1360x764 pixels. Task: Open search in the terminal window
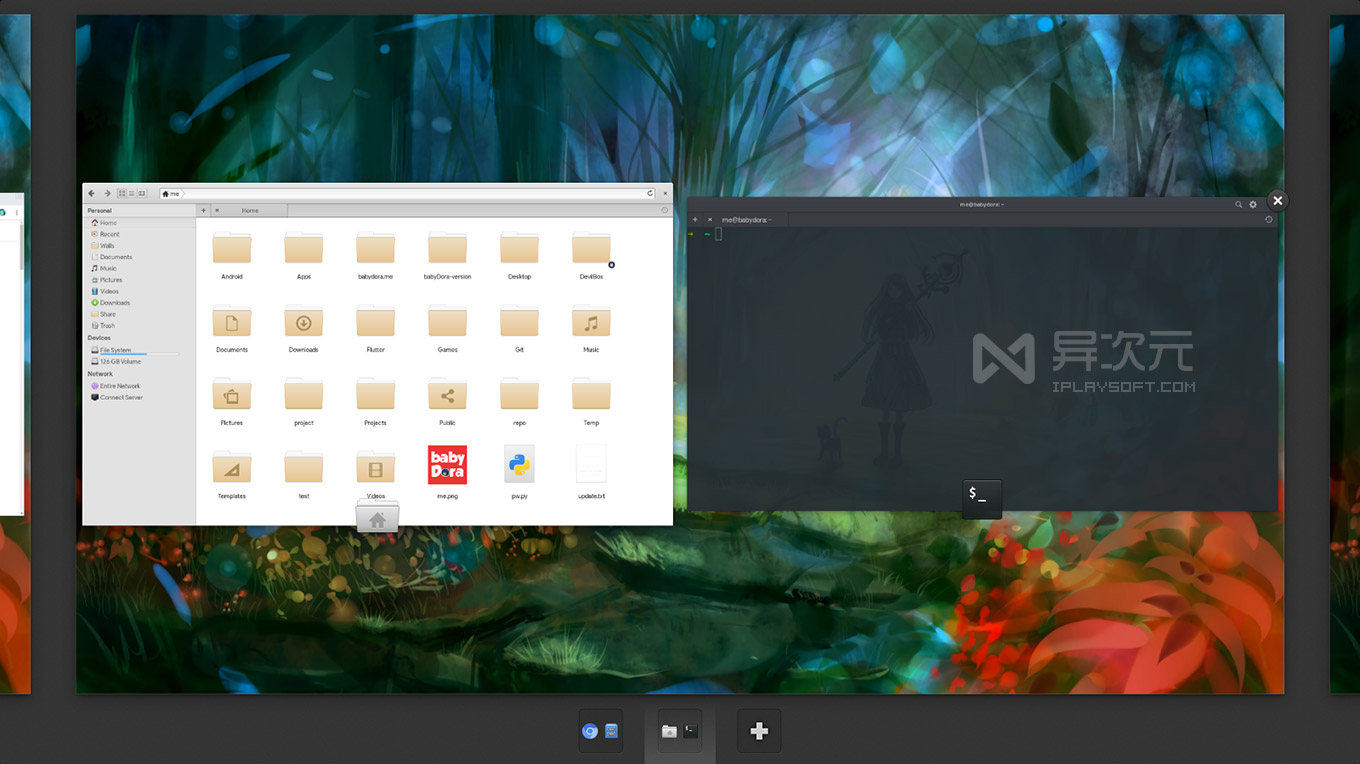tap(1238, 203)
